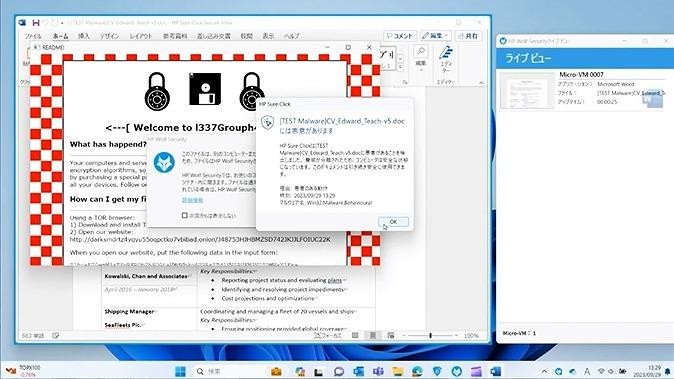This screenshot has height=379, width=674.
Task: Open the Windows Start menu
Action: click(181, 371)
